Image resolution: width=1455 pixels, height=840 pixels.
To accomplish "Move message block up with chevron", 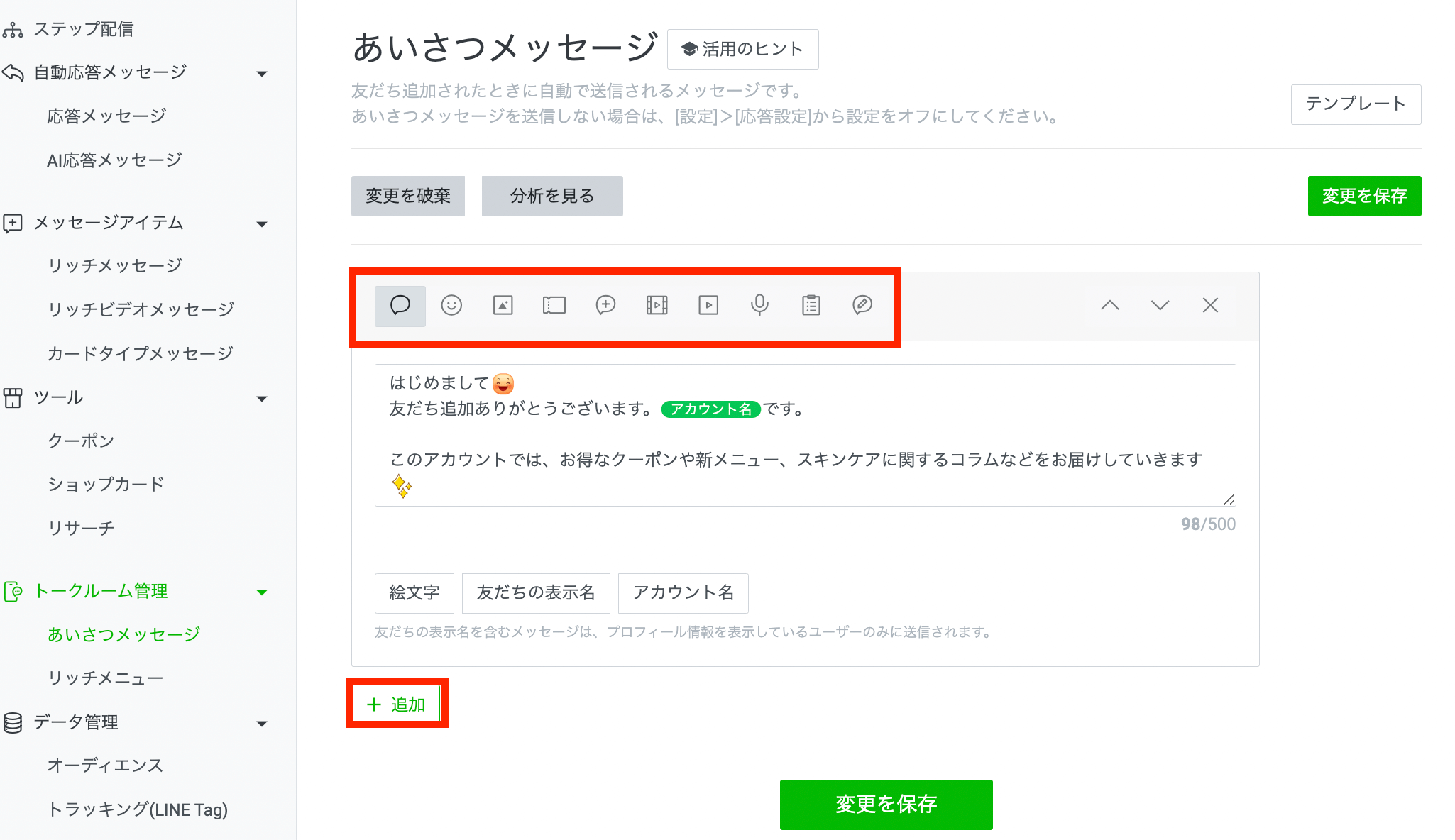I will pos(1110,306).
